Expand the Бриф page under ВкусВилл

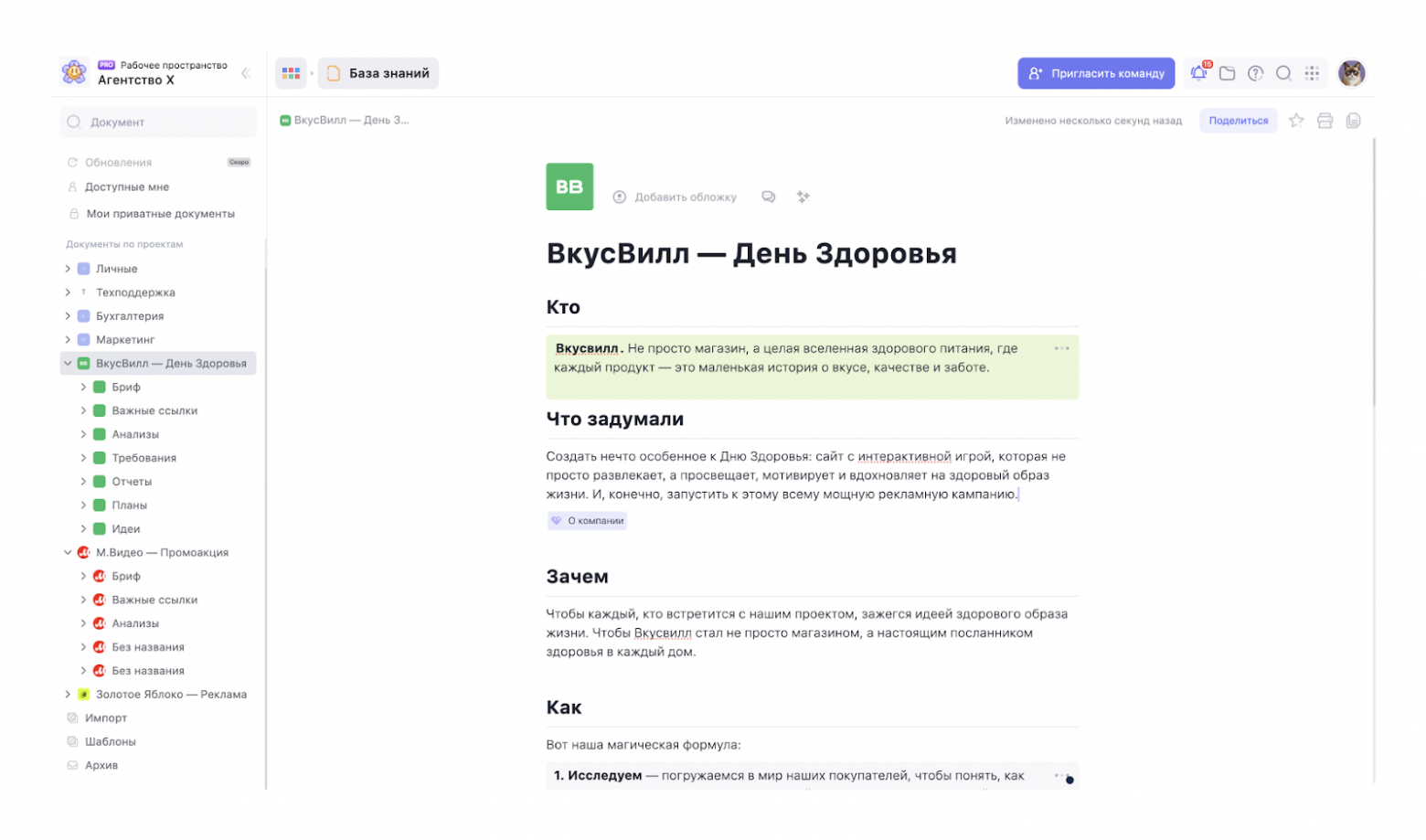tap(83, 387)
